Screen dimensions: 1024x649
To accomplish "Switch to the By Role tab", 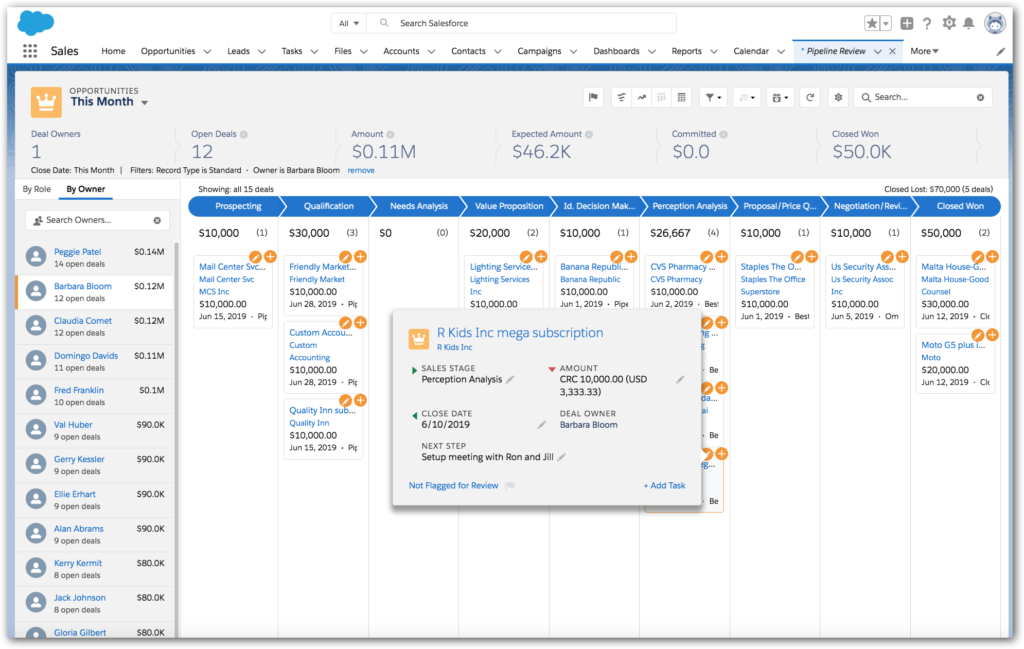I will pos(37,189).
